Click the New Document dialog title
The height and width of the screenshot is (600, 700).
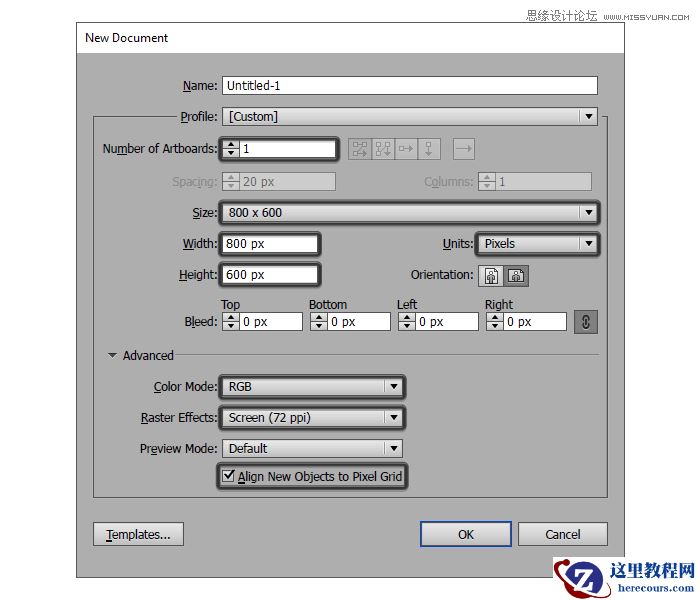pos(126,38)
